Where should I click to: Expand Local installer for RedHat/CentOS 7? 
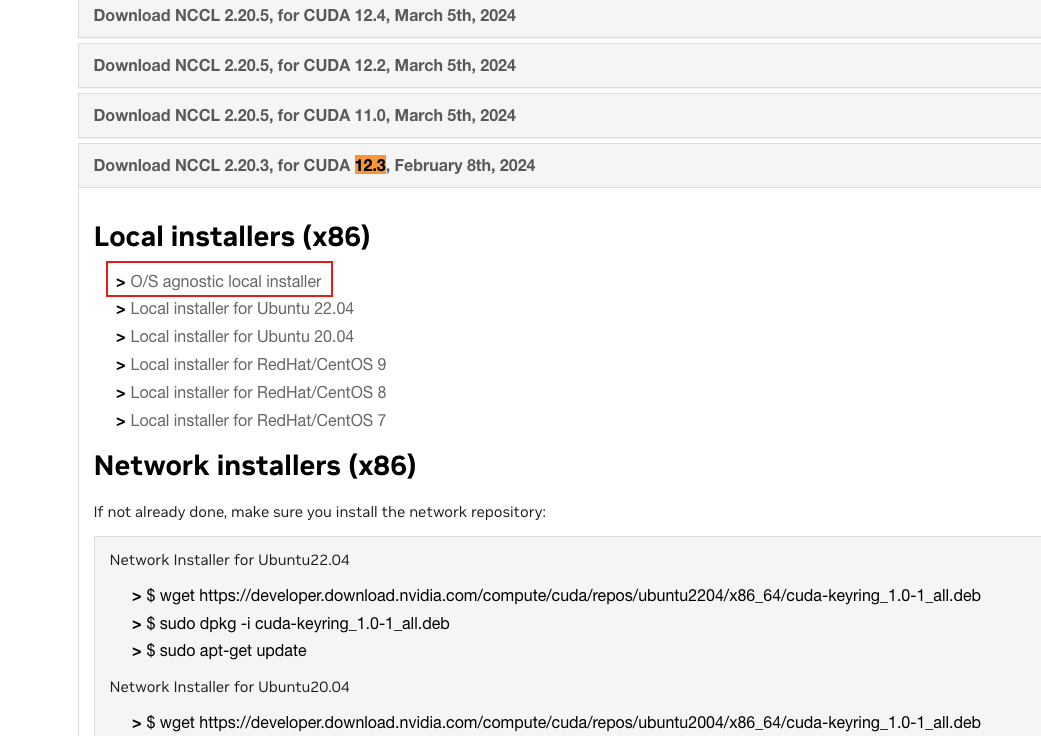(x=258, y=420)
